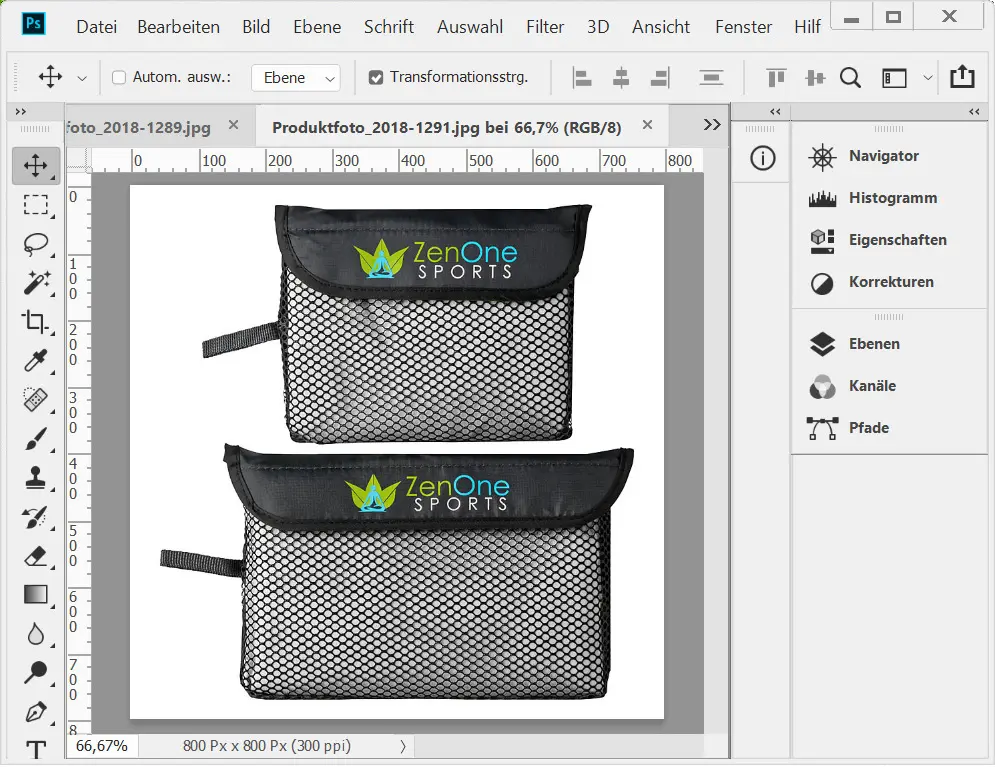This screenshot has width=995, height=767.
Task: Switch to the Produktfoto_2018-1291.jpg tab
Action: (x=446, y=127)
